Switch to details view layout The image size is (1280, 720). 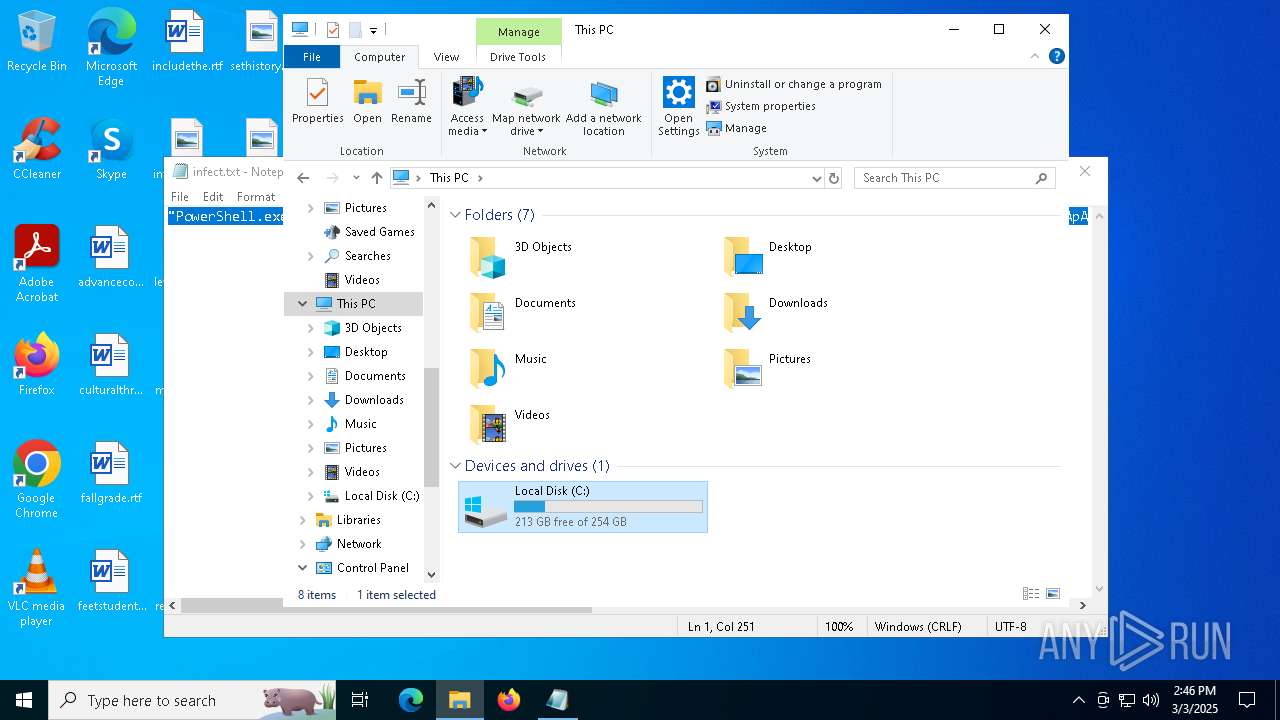1031,594
